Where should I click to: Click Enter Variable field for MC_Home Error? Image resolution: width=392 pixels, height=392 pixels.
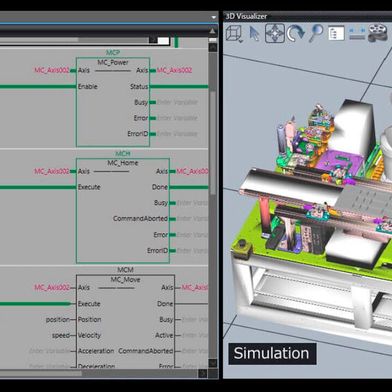click(x=192, y=235)
